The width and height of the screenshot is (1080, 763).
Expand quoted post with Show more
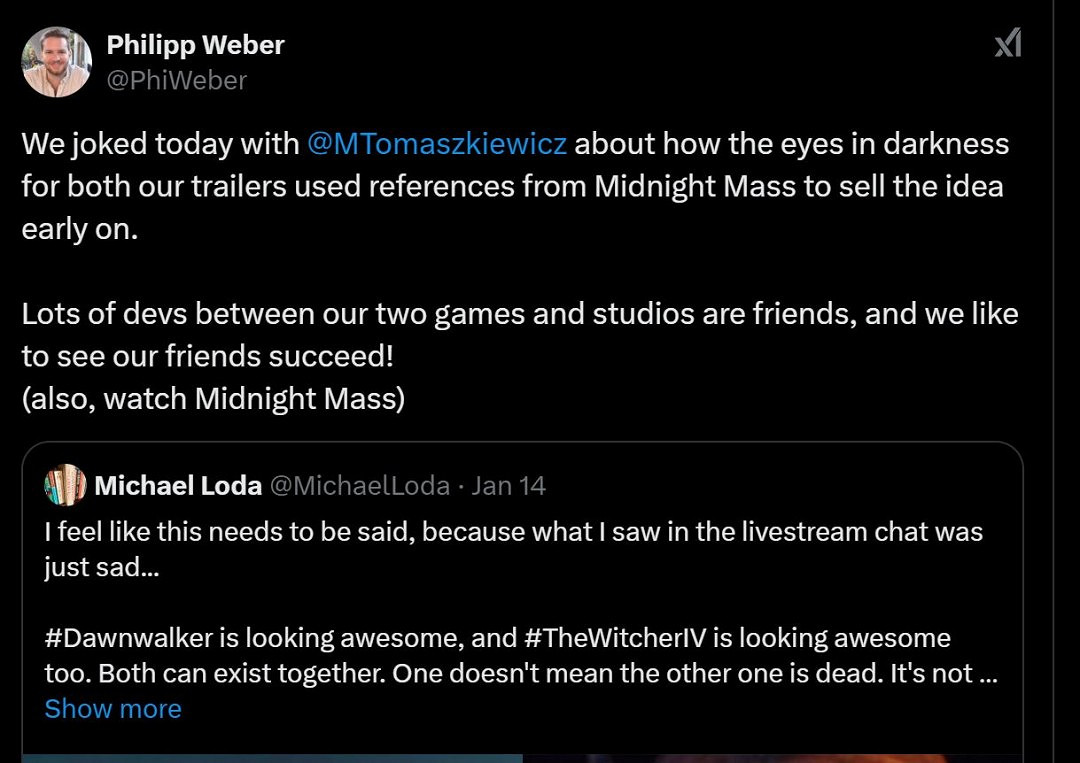[113, 709]
